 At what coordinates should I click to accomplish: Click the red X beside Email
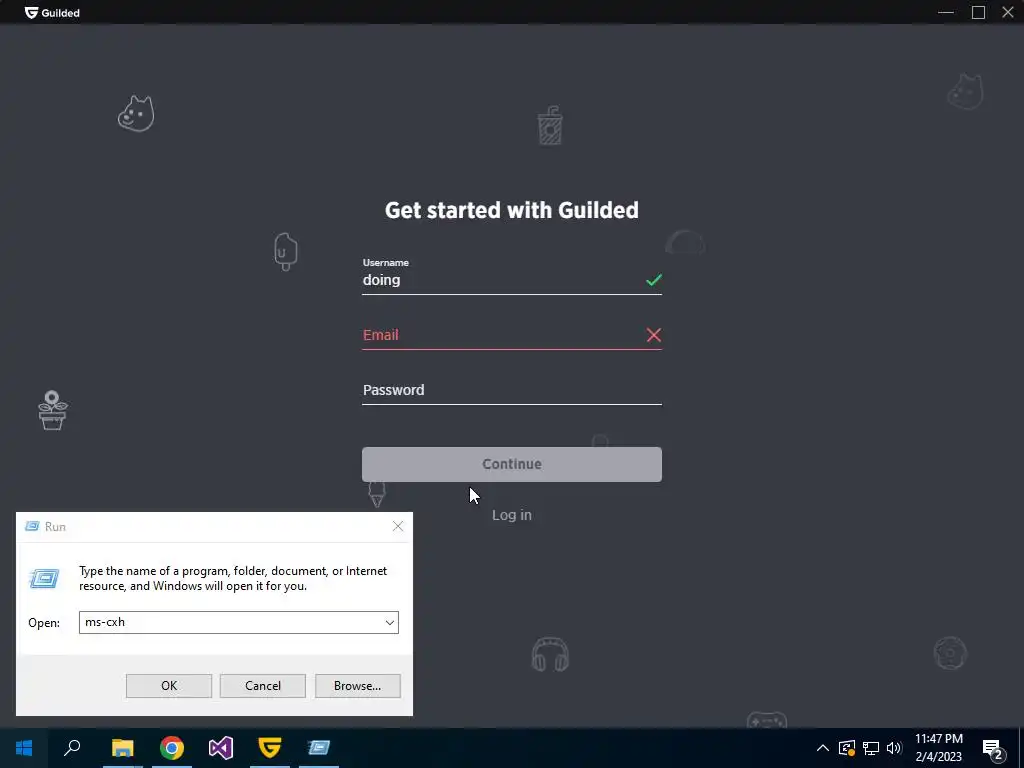(x=654, y=335)
